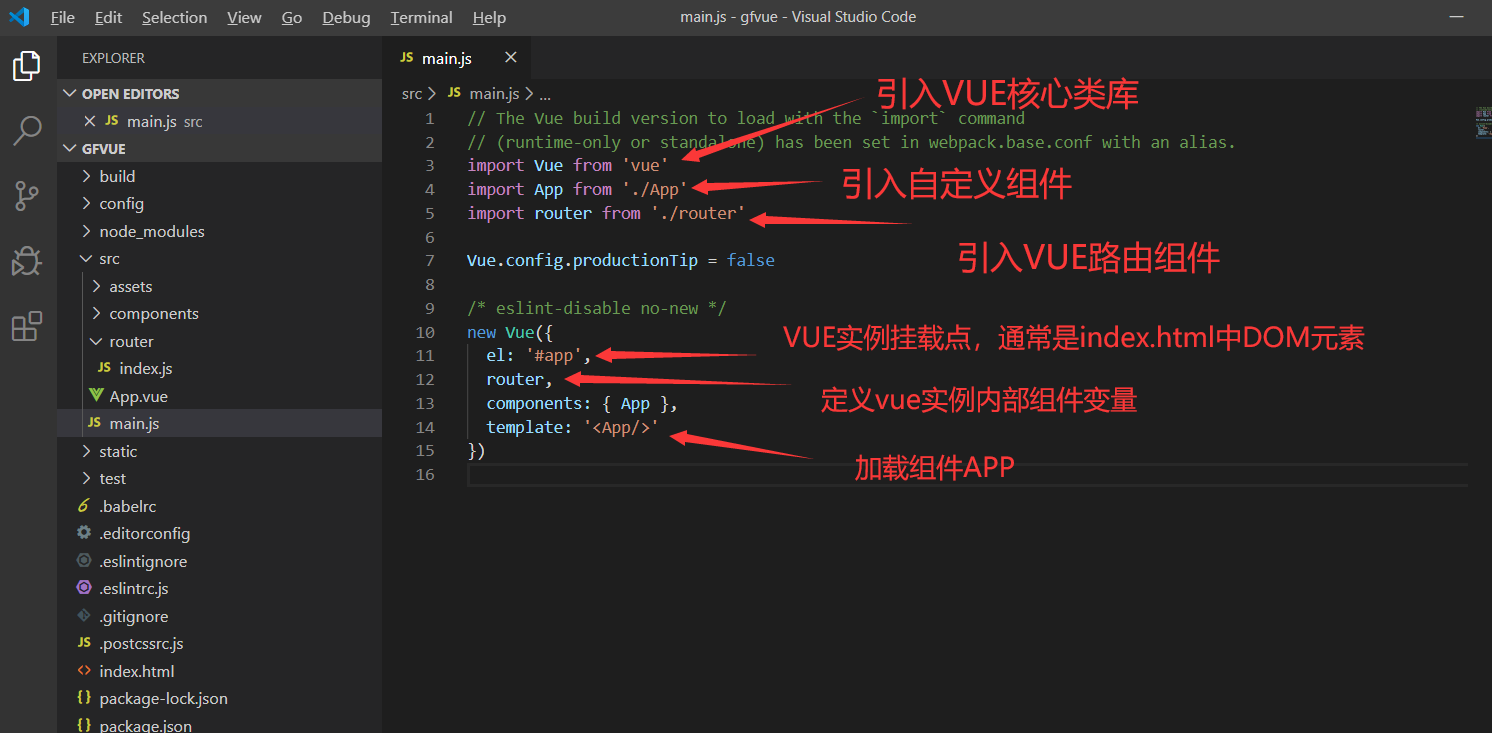Expand the config folder

click(219, 203)
